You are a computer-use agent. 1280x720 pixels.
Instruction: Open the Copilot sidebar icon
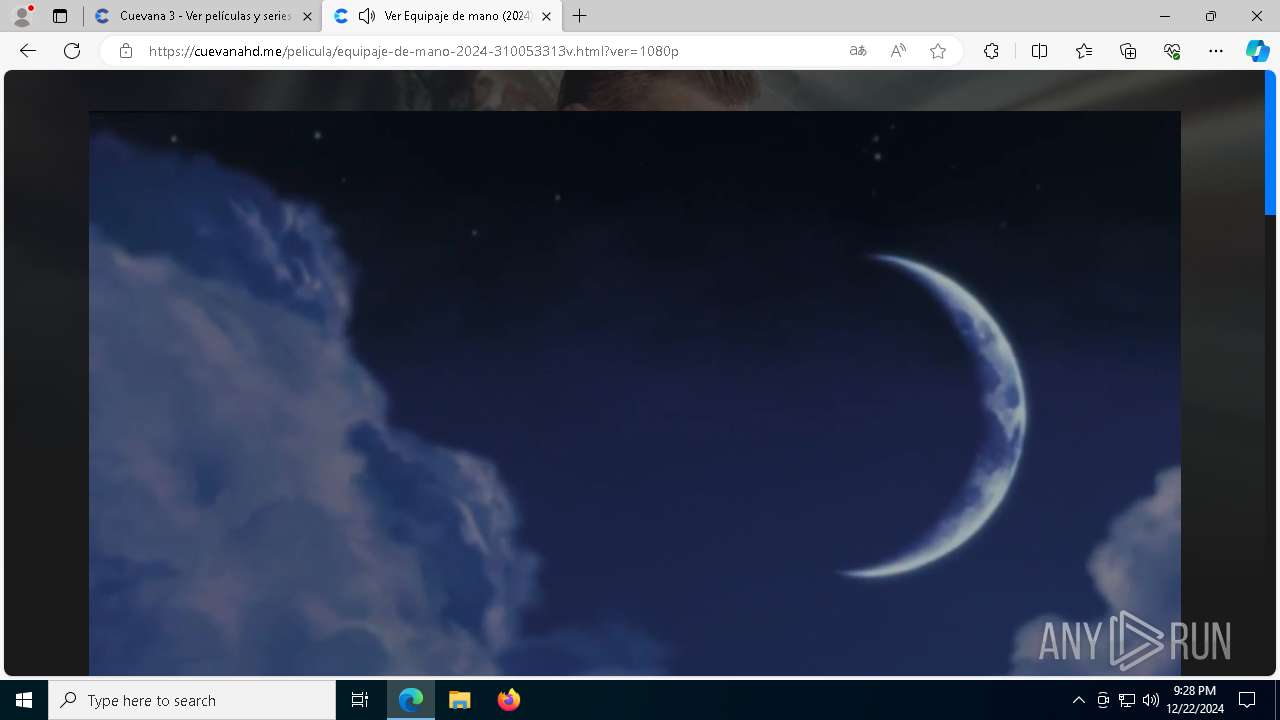tap(1258, 51)
